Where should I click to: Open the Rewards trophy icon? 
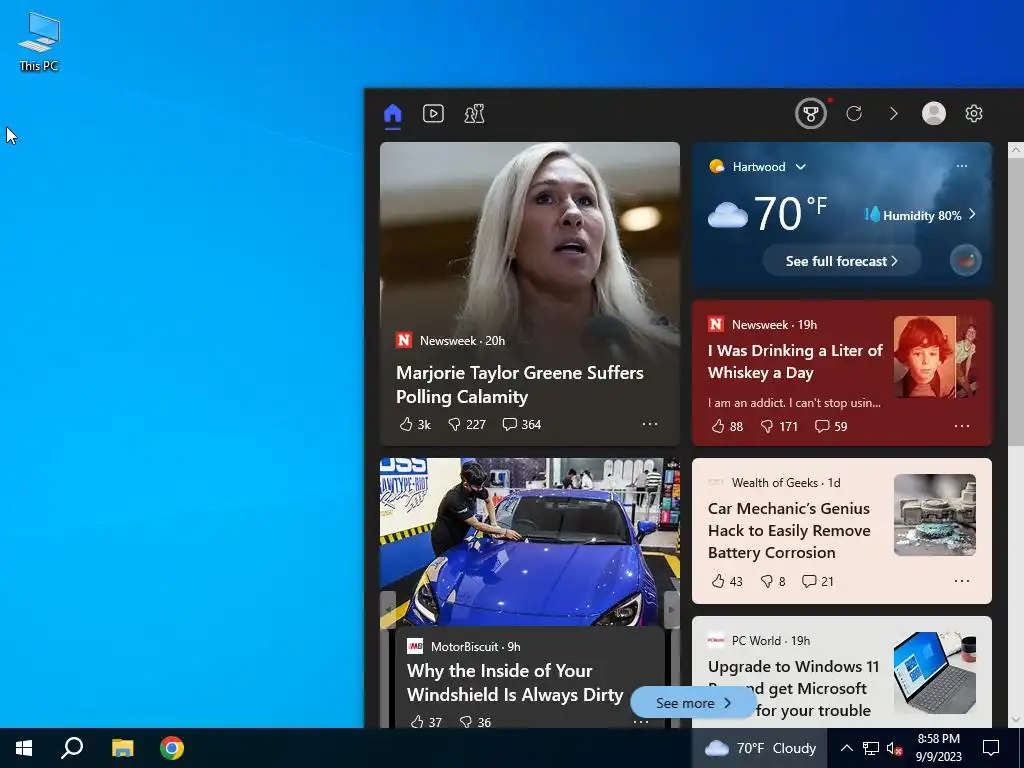pyautogui.click(x=810, y=114)
